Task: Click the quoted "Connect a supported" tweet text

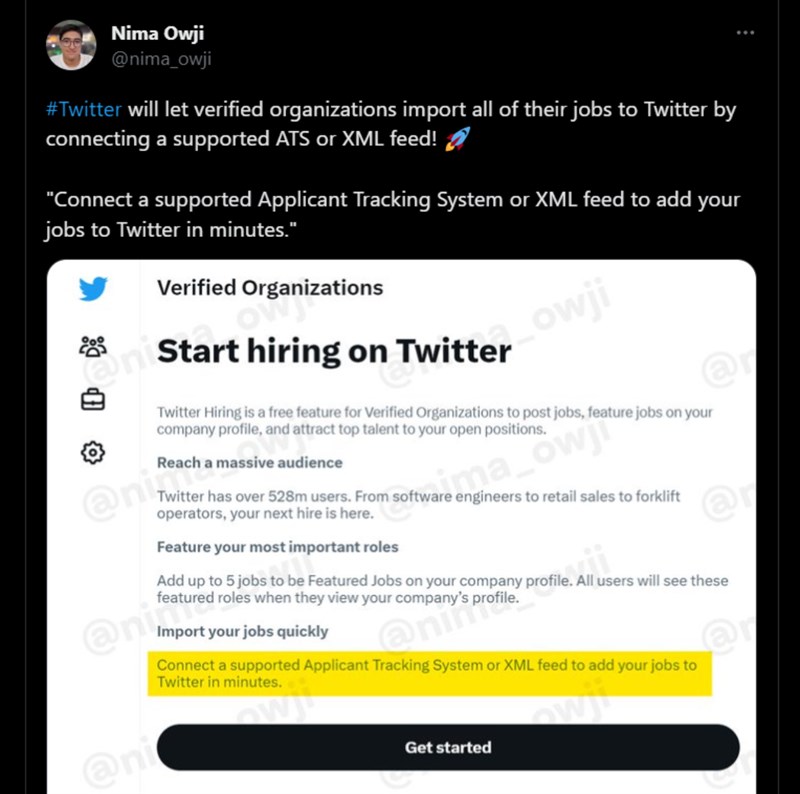Action: click(x=390, y=213)
